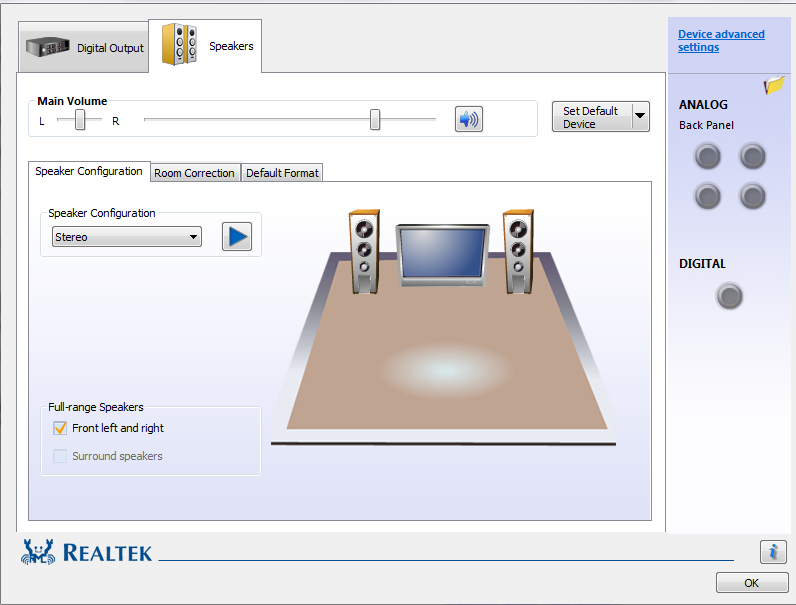Open connector settings folder icon

[x=774, y=85]
